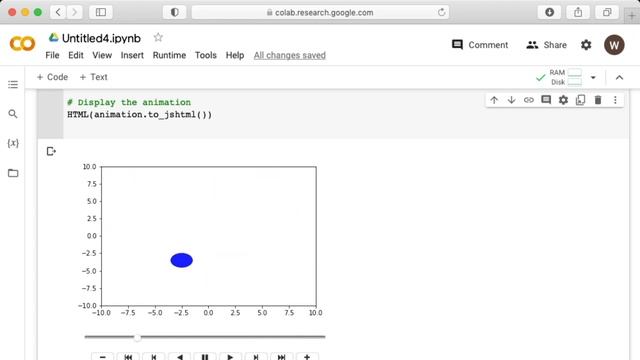Add a new Code cell
Screen dimensions: 640x360
(x=52, y=77)
